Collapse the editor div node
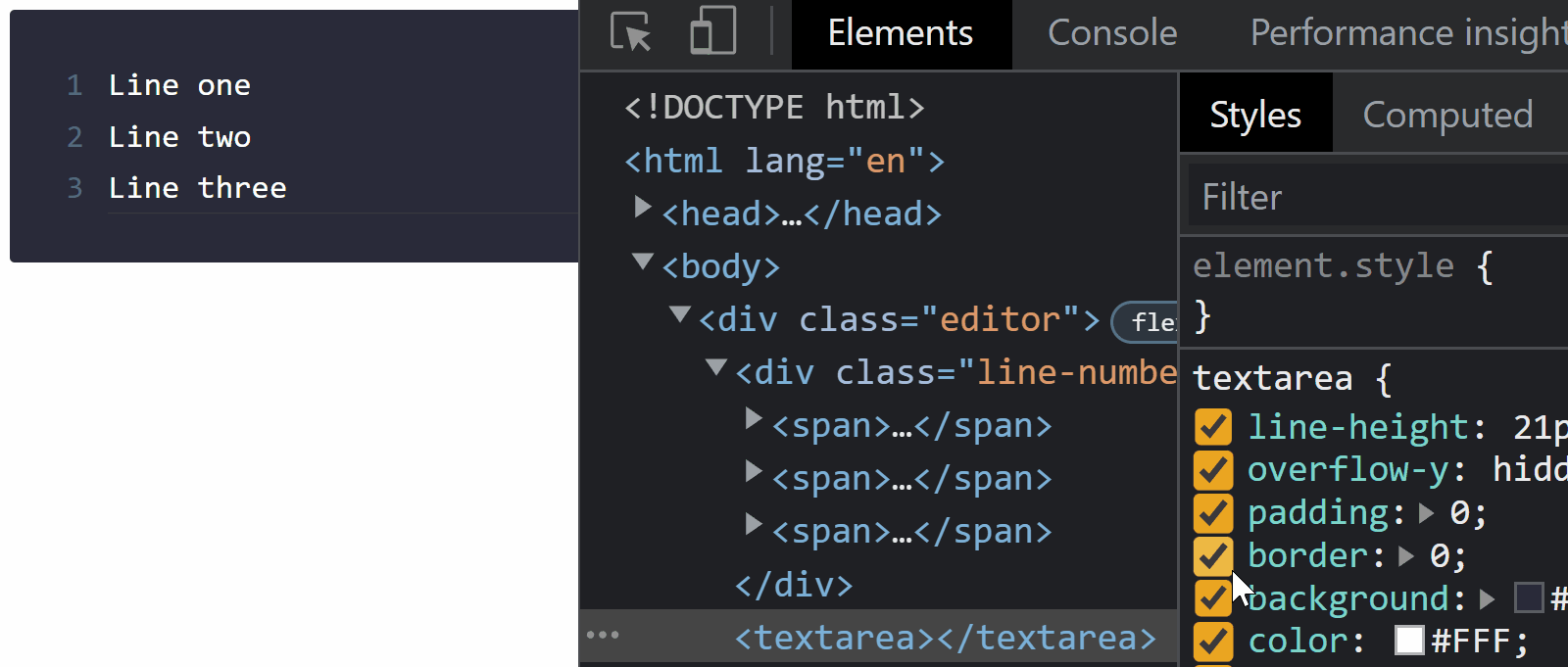The width and height of the screenshot is (1568, 667). pos(679,314)
